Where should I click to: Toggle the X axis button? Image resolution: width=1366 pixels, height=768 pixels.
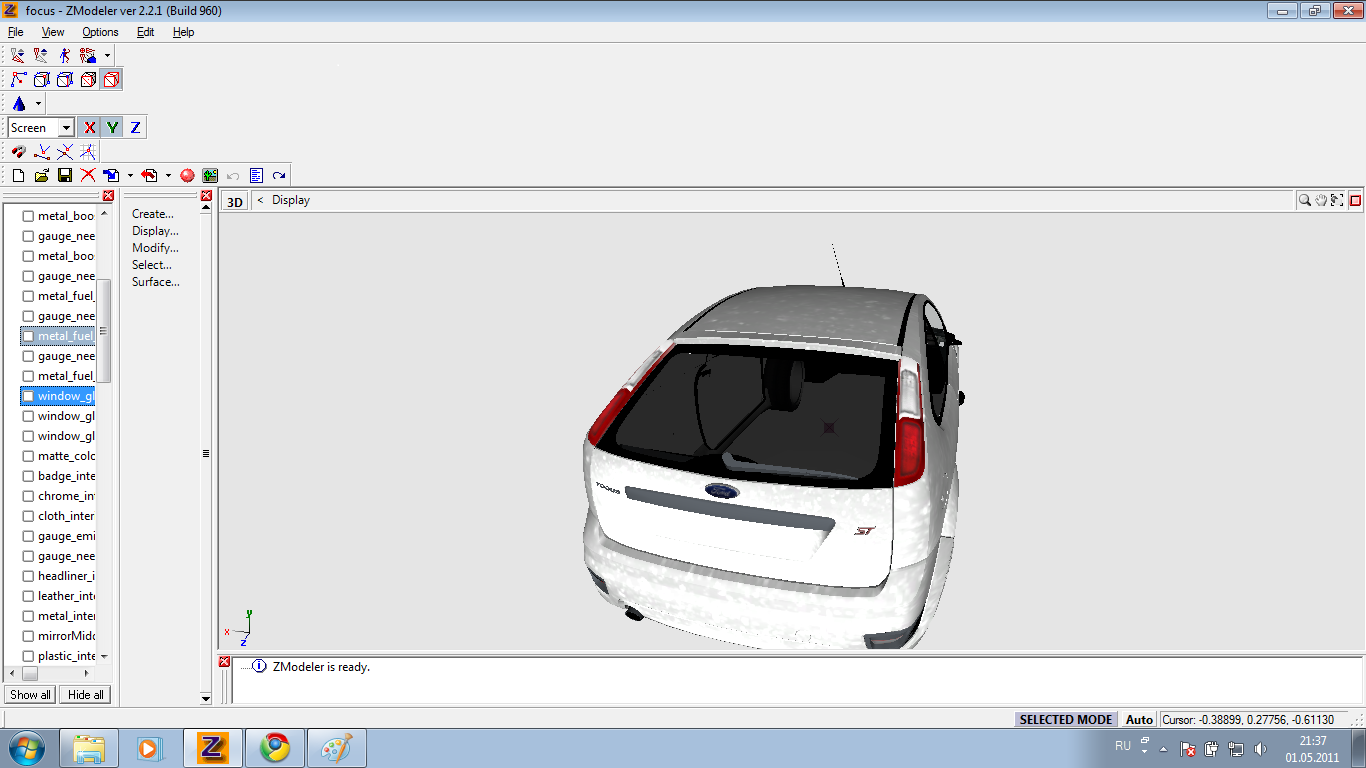coord(89,127)
